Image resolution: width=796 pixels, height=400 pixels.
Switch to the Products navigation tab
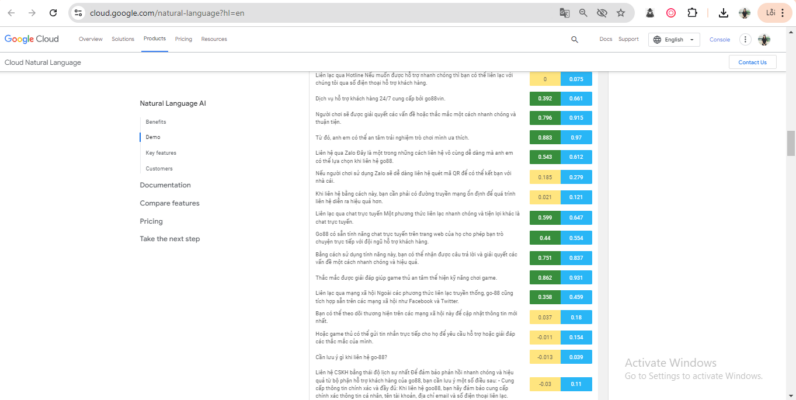(x=154, y=38)
